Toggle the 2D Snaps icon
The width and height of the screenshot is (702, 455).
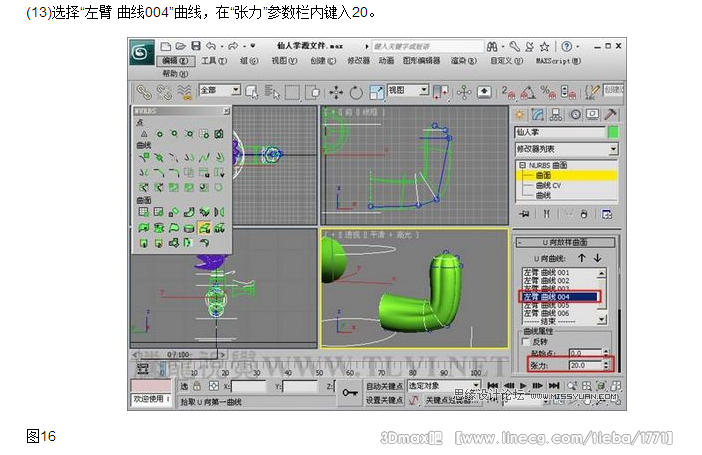(508, 92)
